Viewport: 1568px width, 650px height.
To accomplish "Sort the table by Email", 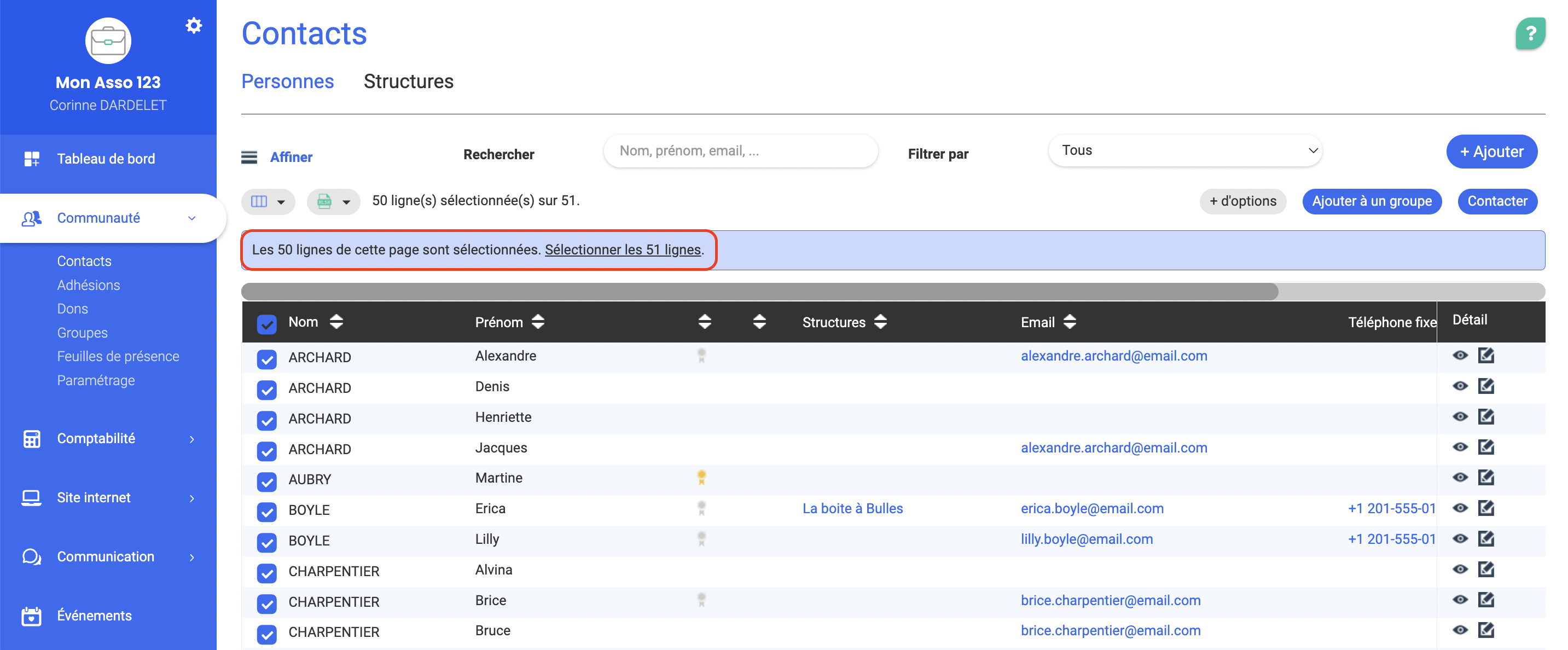I will (x=1070, y=322).
